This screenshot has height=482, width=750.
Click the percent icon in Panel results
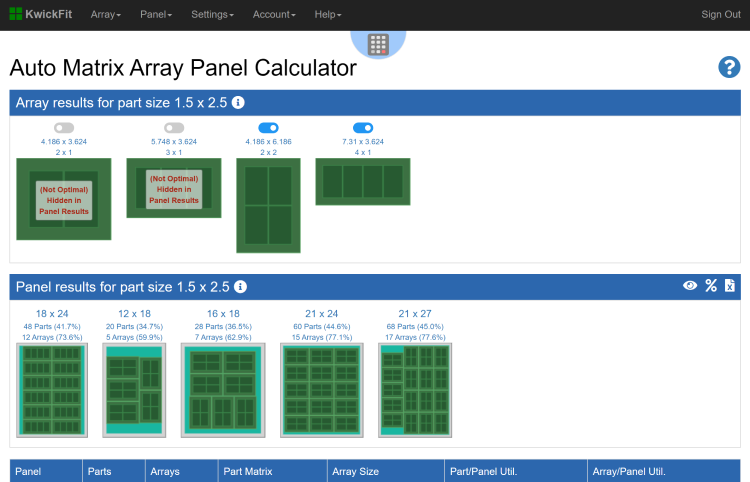point(711,287)
